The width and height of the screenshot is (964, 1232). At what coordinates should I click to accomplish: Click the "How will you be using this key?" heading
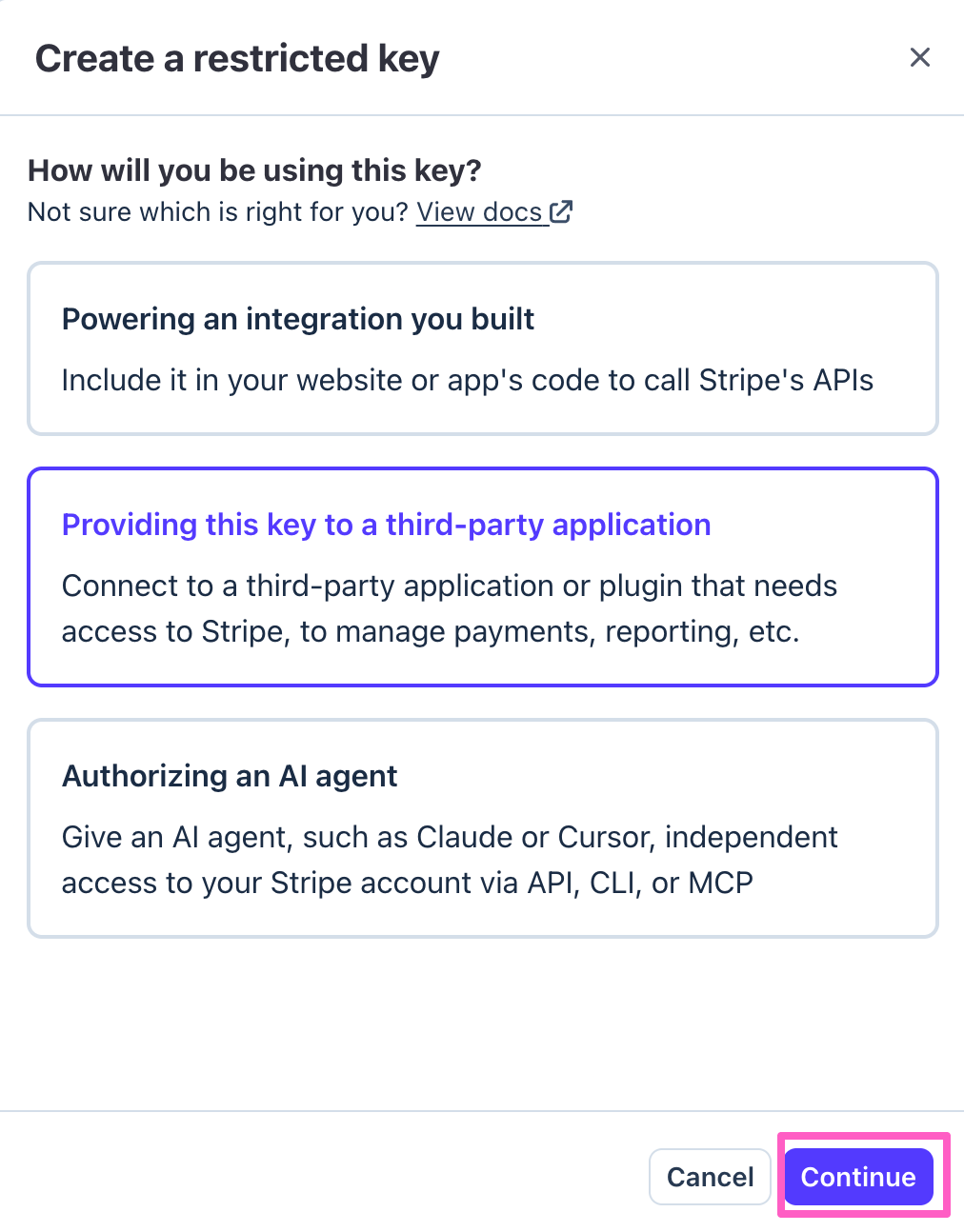point(254,170)
